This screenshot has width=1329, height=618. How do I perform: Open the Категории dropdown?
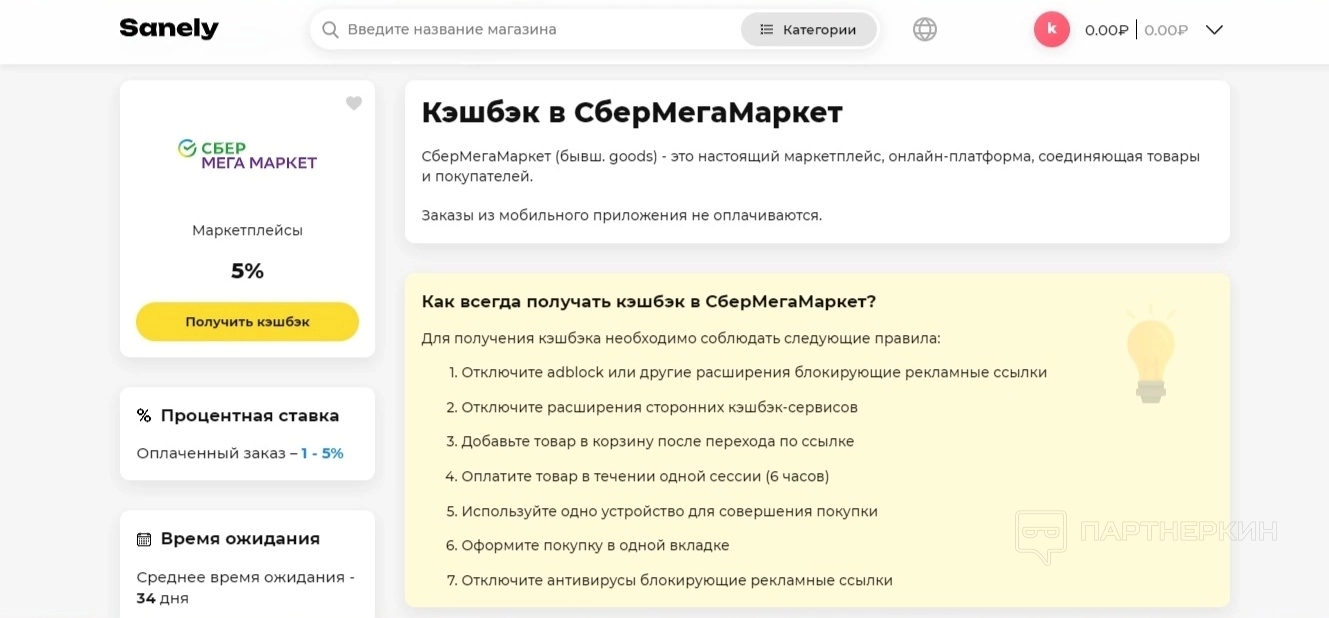[808, 30]
